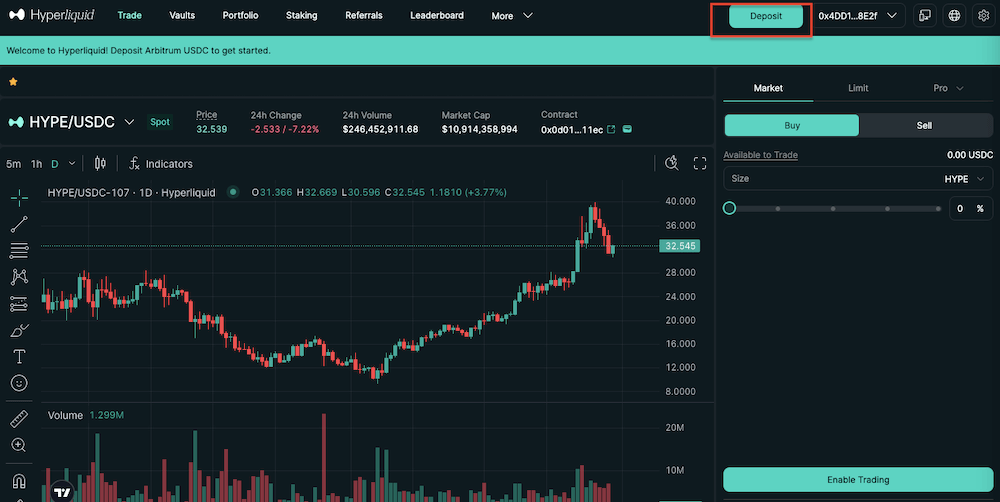Click the 32.545 current price label
This screenshot has height=502, width=1000.
point(680,246)
